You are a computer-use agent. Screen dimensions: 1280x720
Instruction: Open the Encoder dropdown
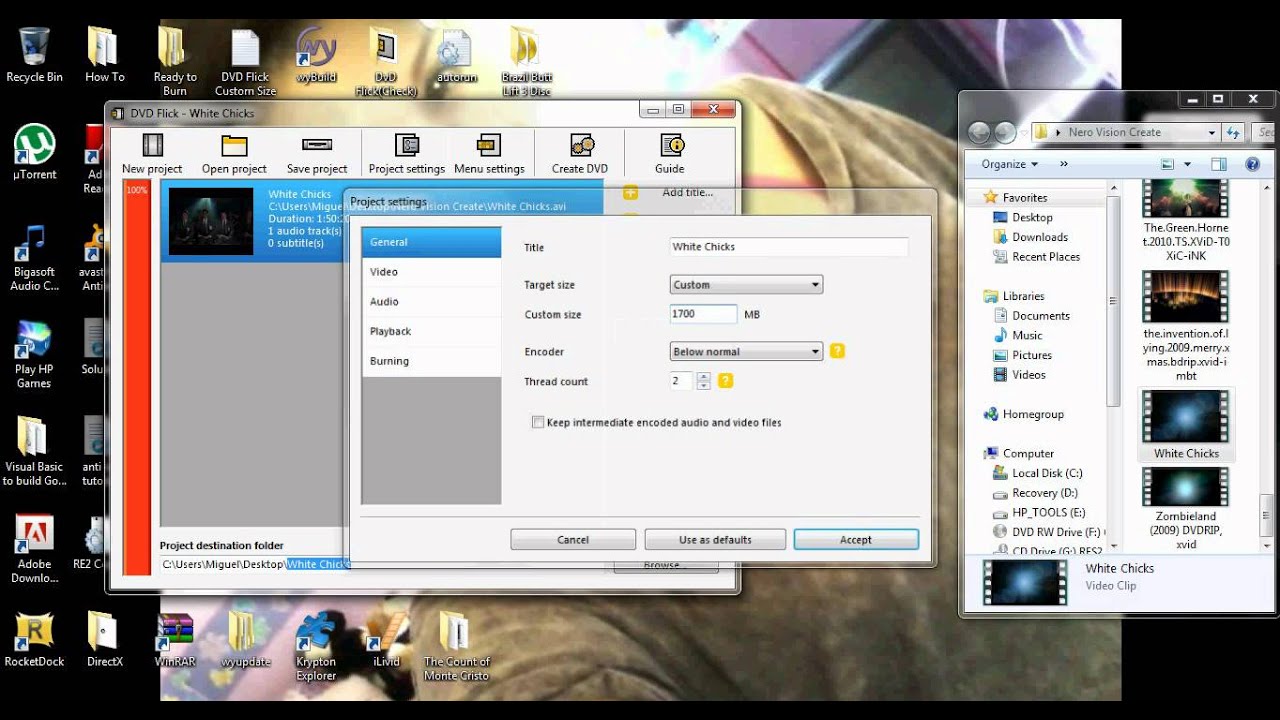click(x=746, y=352)
